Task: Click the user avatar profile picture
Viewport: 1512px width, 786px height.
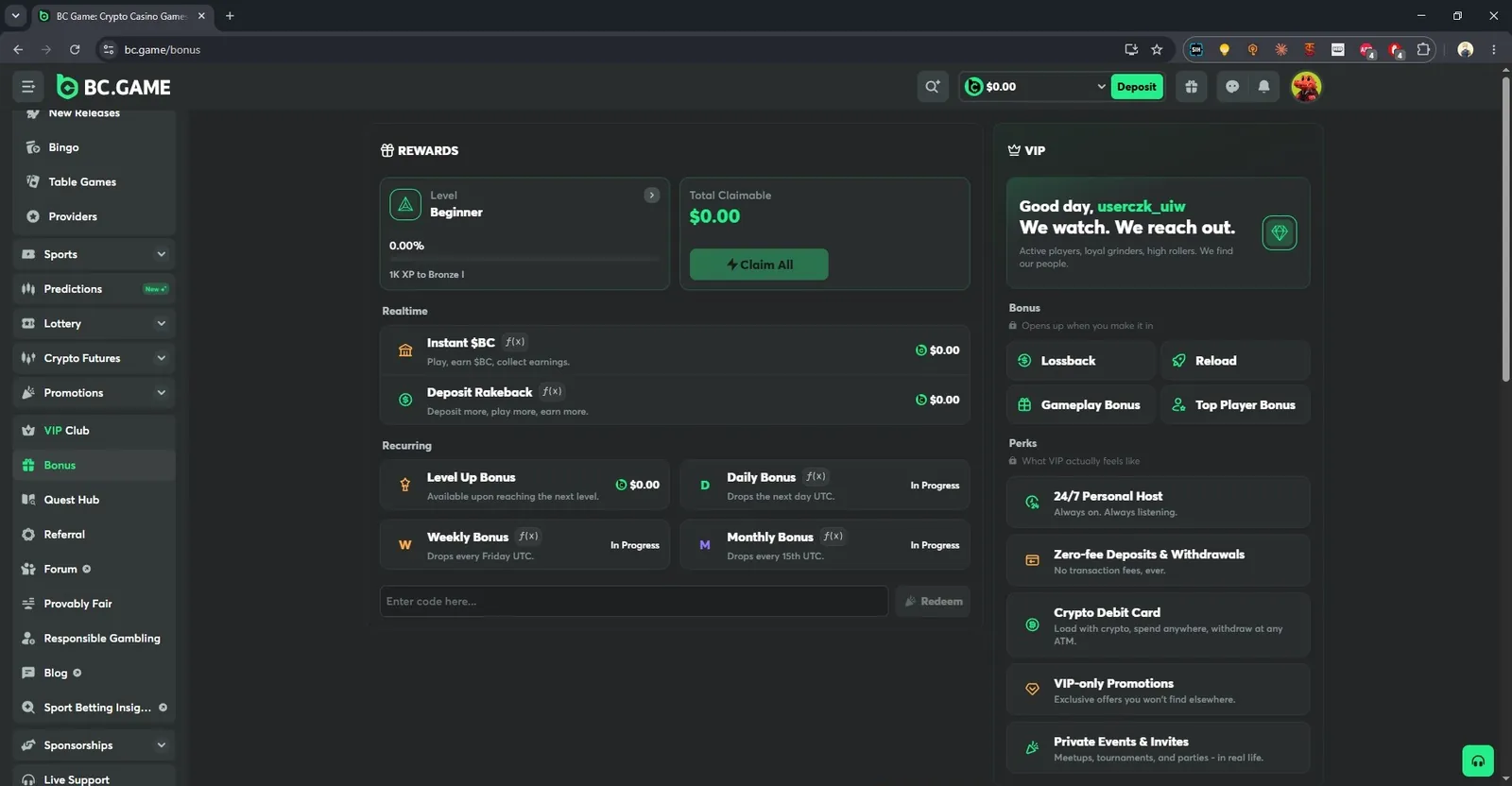Action: coord(1306,87)
